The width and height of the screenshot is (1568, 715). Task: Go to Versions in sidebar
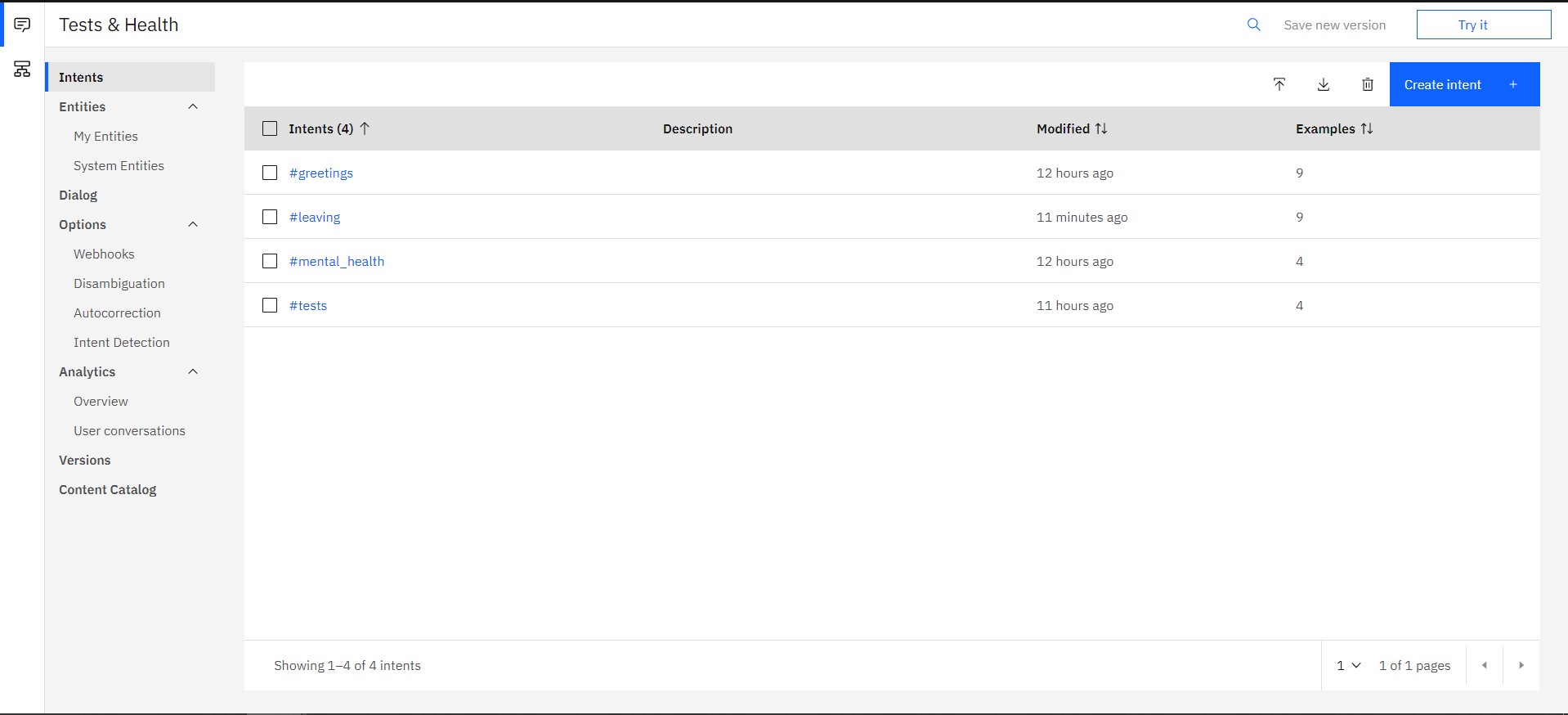pos(84,460)
